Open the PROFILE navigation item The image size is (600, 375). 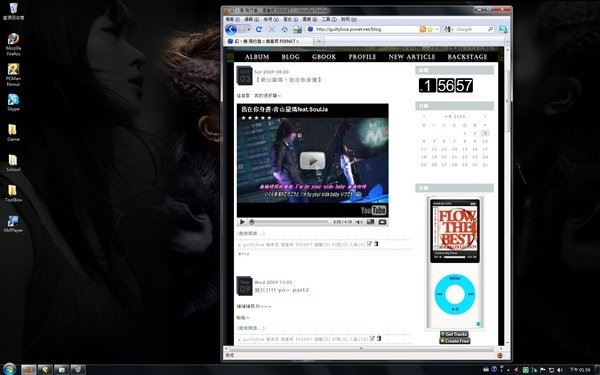362,57
